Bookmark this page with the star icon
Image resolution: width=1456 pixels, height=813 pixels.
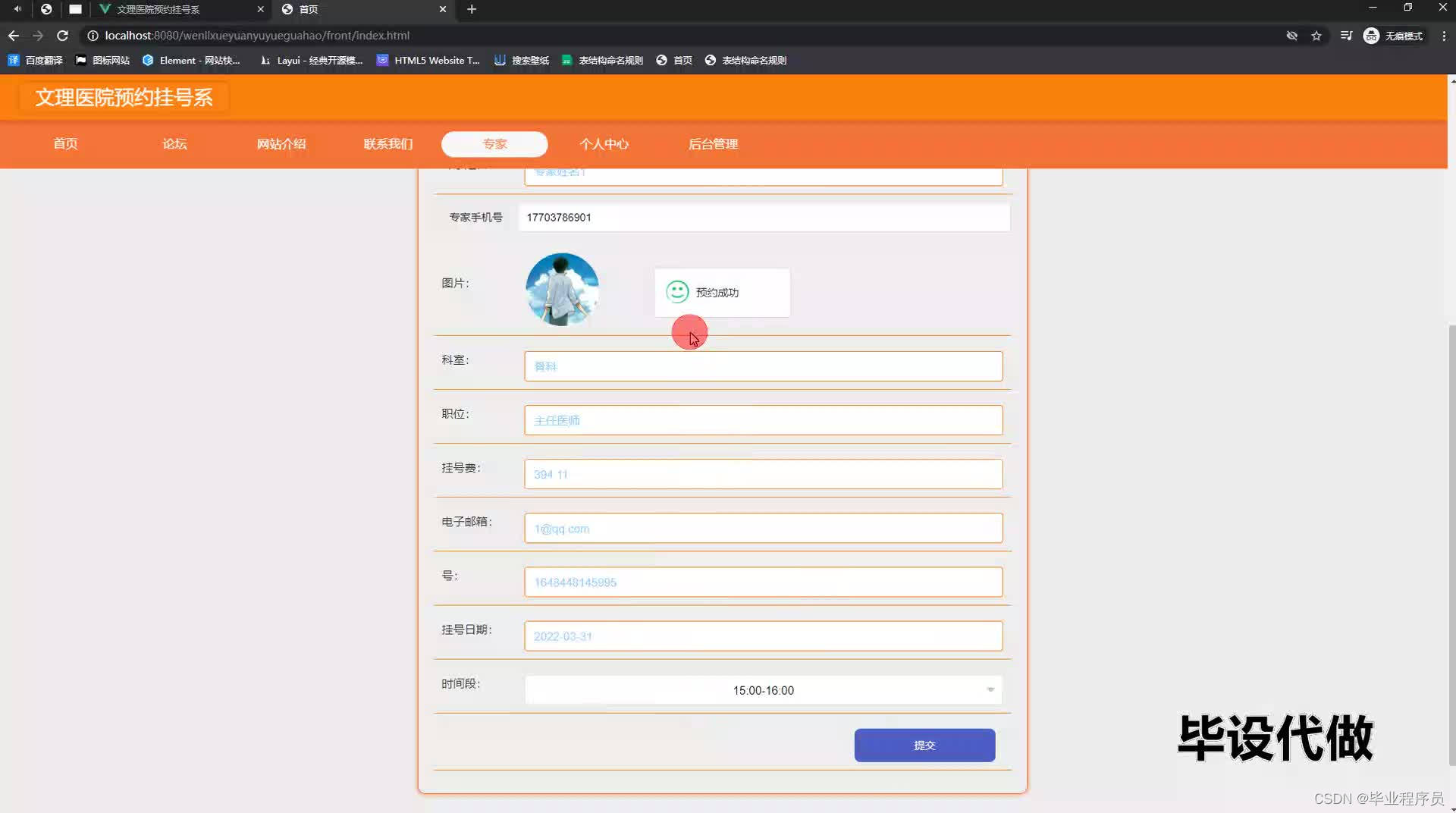1316,36
